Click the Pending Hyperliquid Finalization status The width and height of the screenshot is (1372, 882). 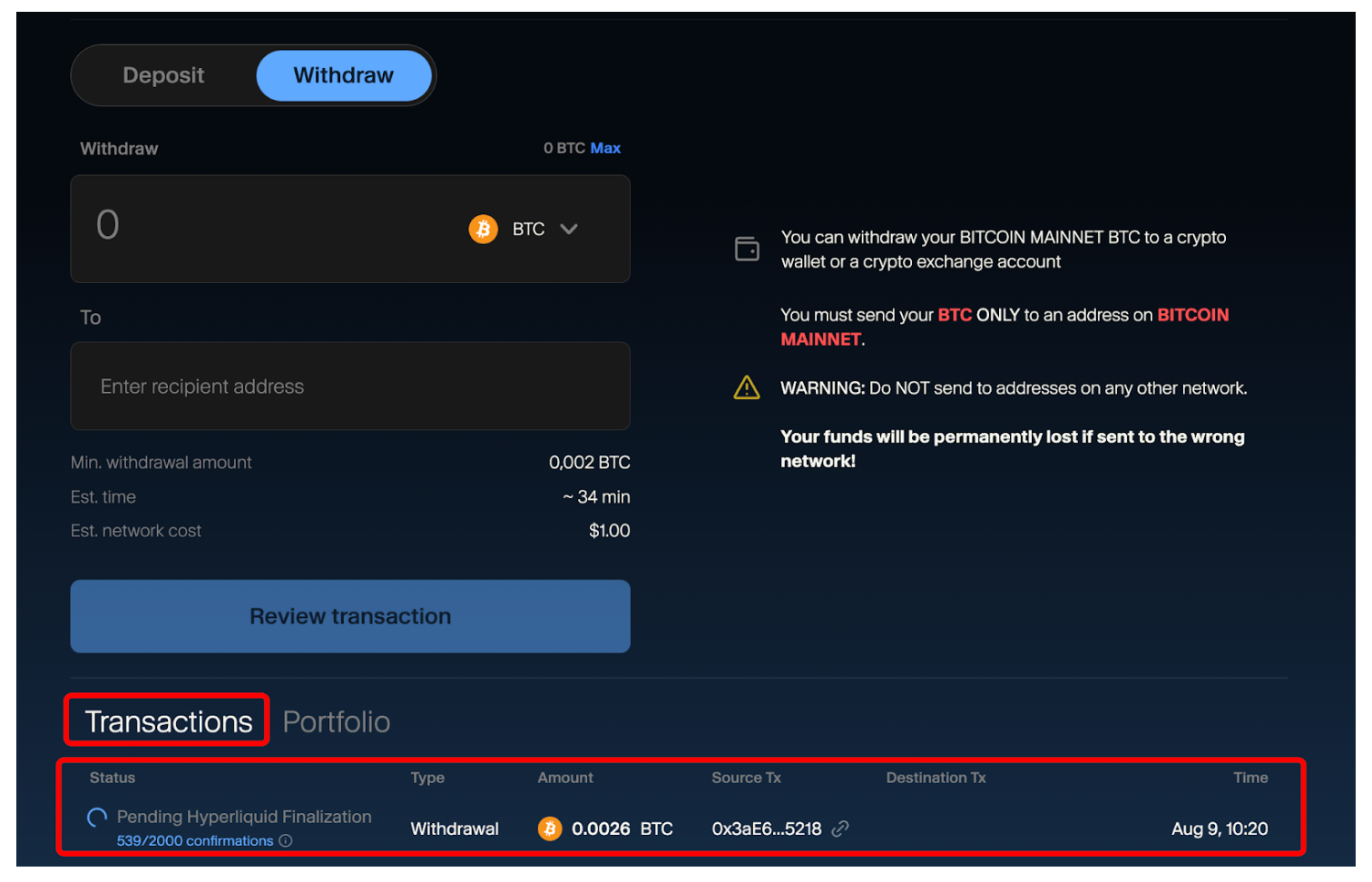tap(244, 817)
